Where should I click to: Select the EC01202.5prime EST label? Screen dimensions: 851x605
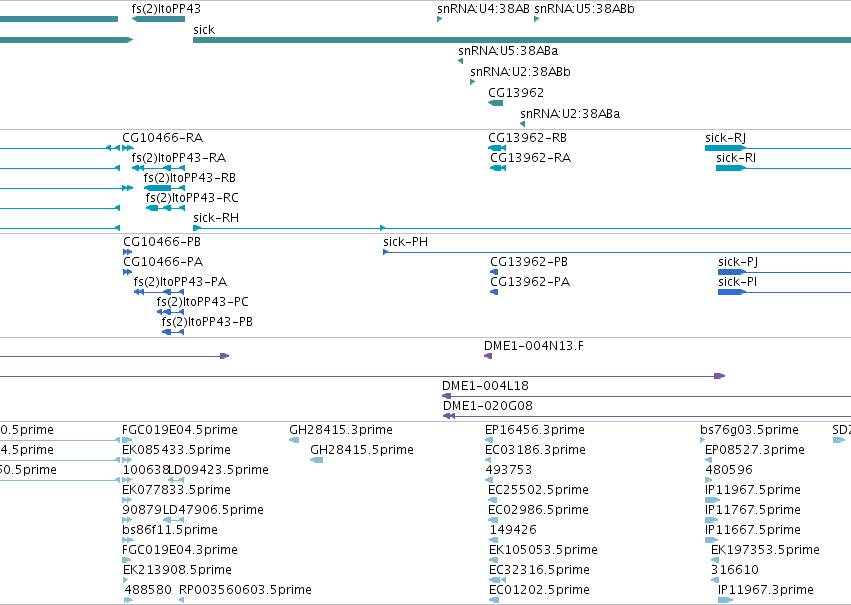539,590
